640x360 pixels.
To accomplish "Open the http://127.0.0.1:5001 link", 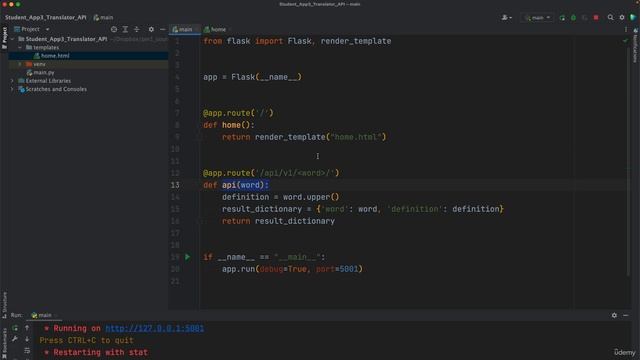I will (155, 329).
